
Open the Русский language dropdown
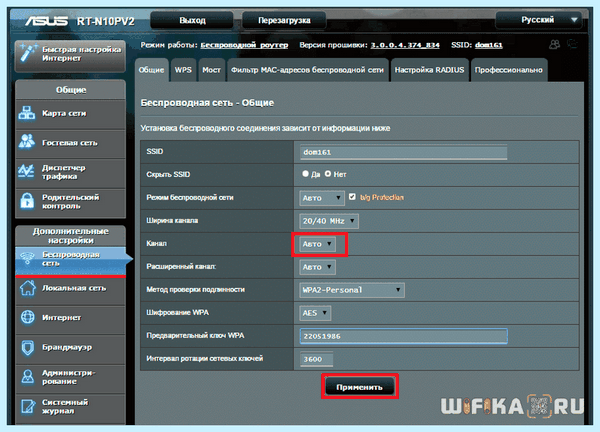coord(539,20)
